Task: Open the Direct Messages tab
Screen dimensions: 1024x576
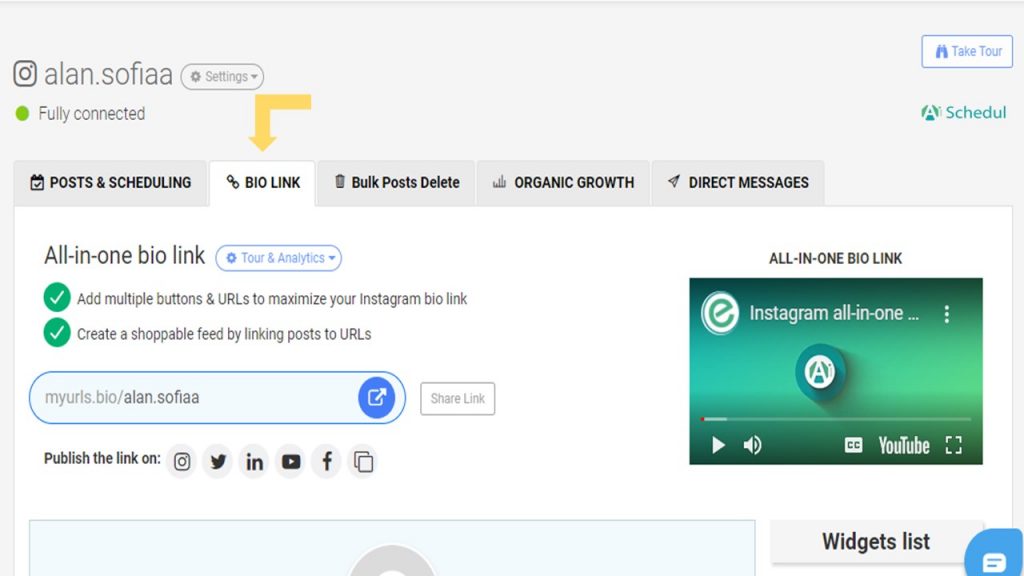Action: [x=738, y=183]
